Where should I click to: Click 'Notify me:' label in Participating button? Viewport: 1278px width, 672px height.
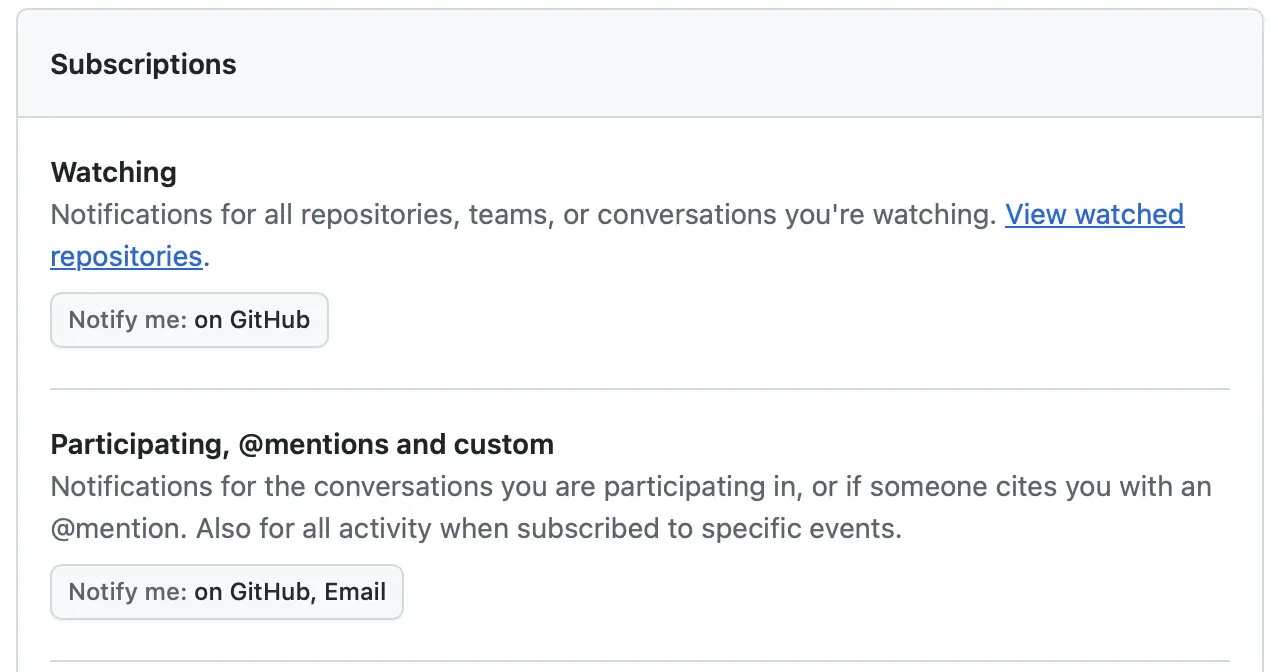pos(128,592)
